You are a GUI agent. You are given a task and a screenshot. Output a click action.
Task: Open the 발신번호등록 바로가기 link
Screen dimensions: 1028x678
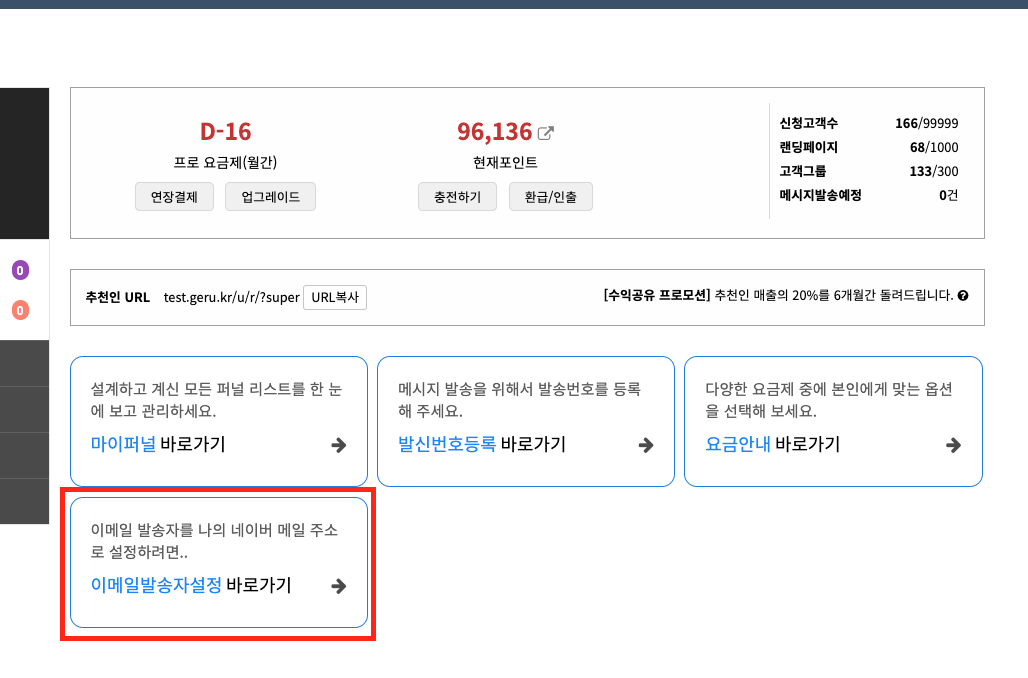pyautogui.click(x=482, y=444)
